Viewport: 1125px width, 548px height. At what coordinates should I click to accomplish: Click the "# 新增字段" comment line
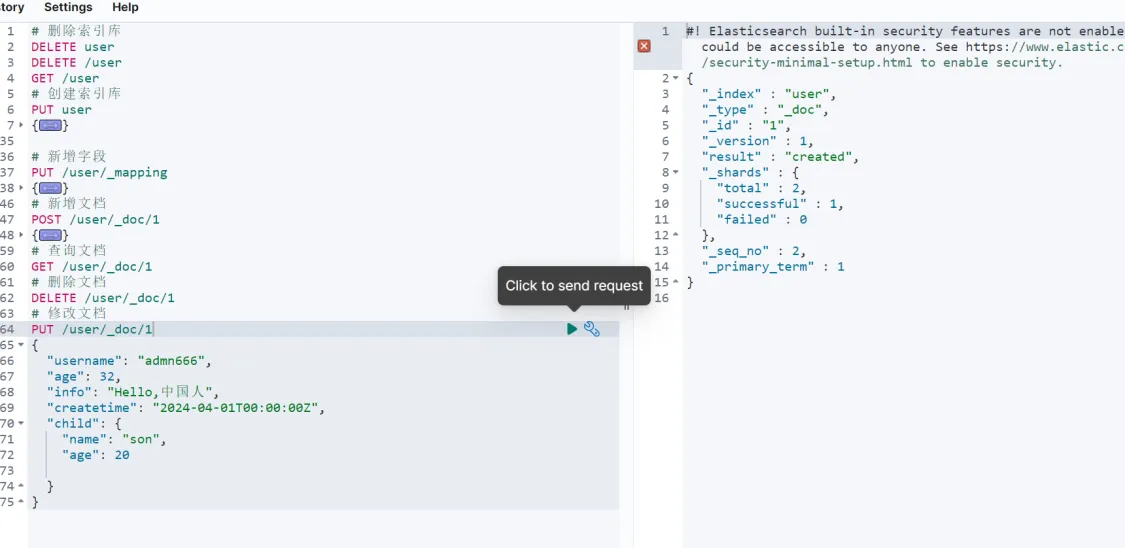pyautogui.click(x=69, y=156)
